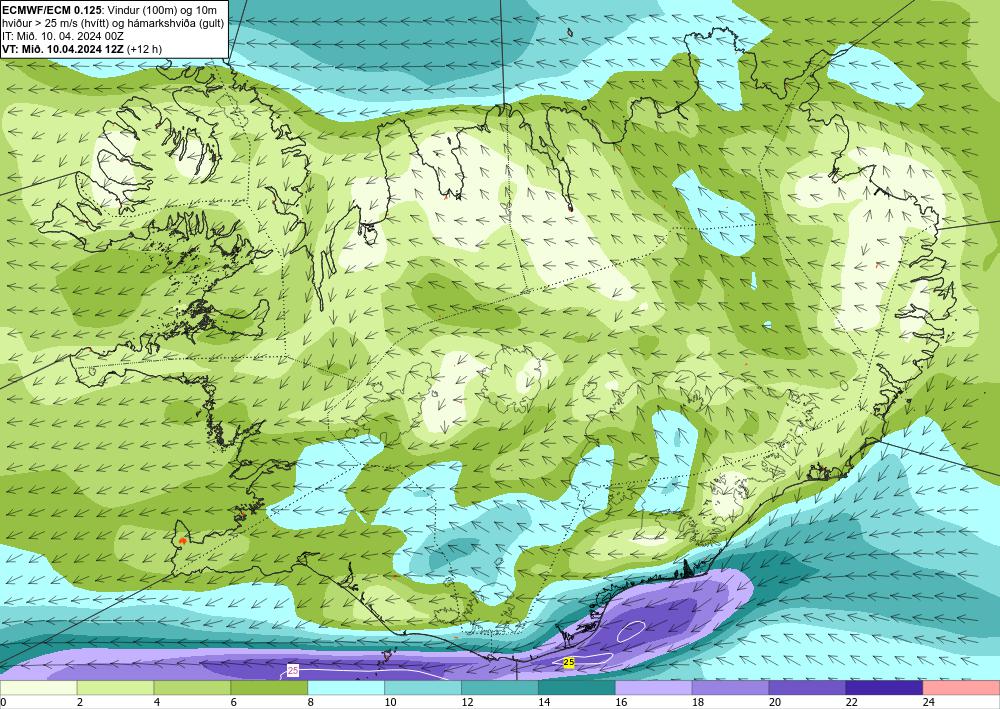Pick the pale cream 0–2 legend swatch
This screenshot has height=709, width=1000.
tap(38, 687)
